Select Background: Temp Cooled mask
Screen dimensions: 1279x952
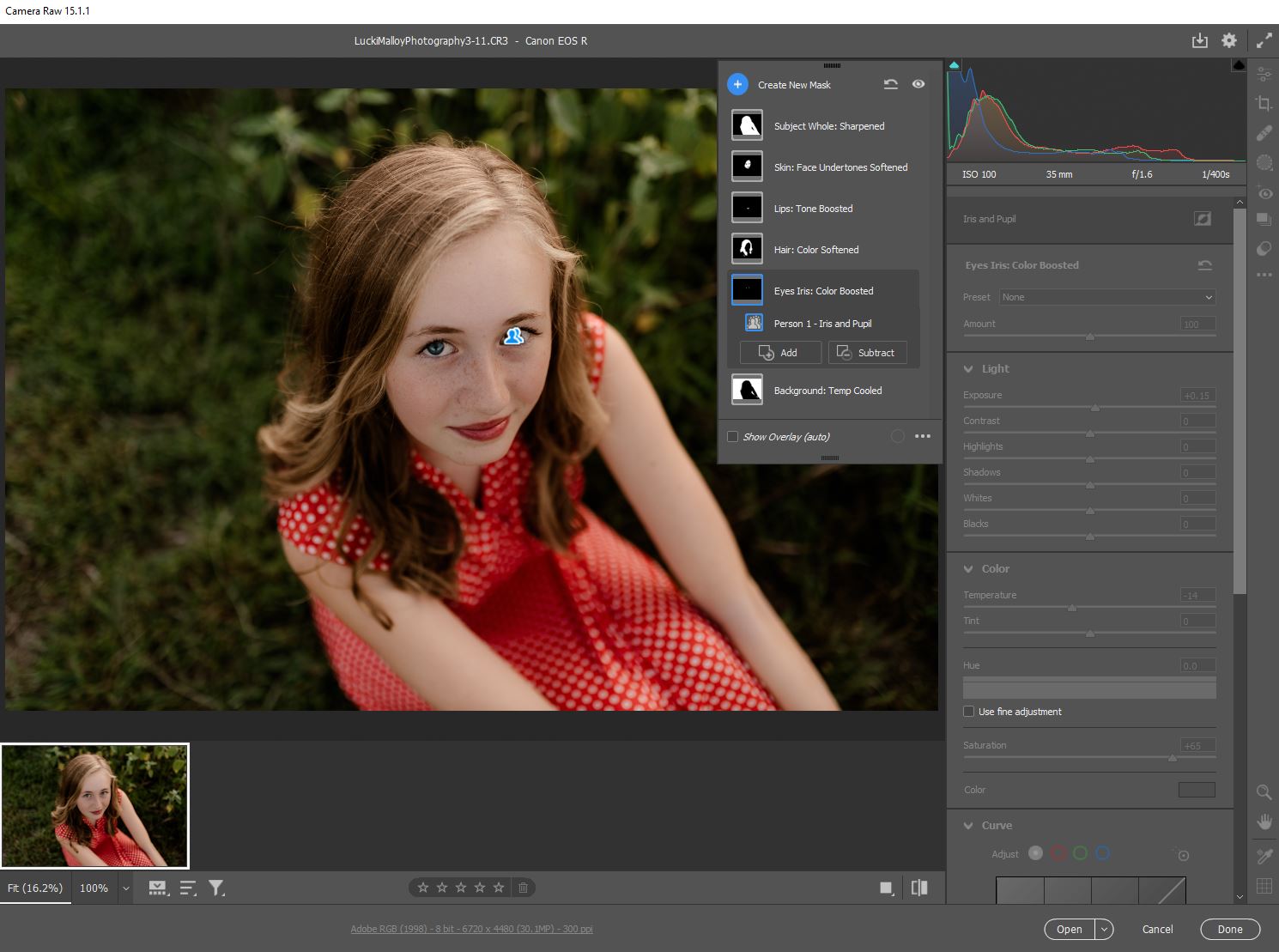(x=827, y=391)
